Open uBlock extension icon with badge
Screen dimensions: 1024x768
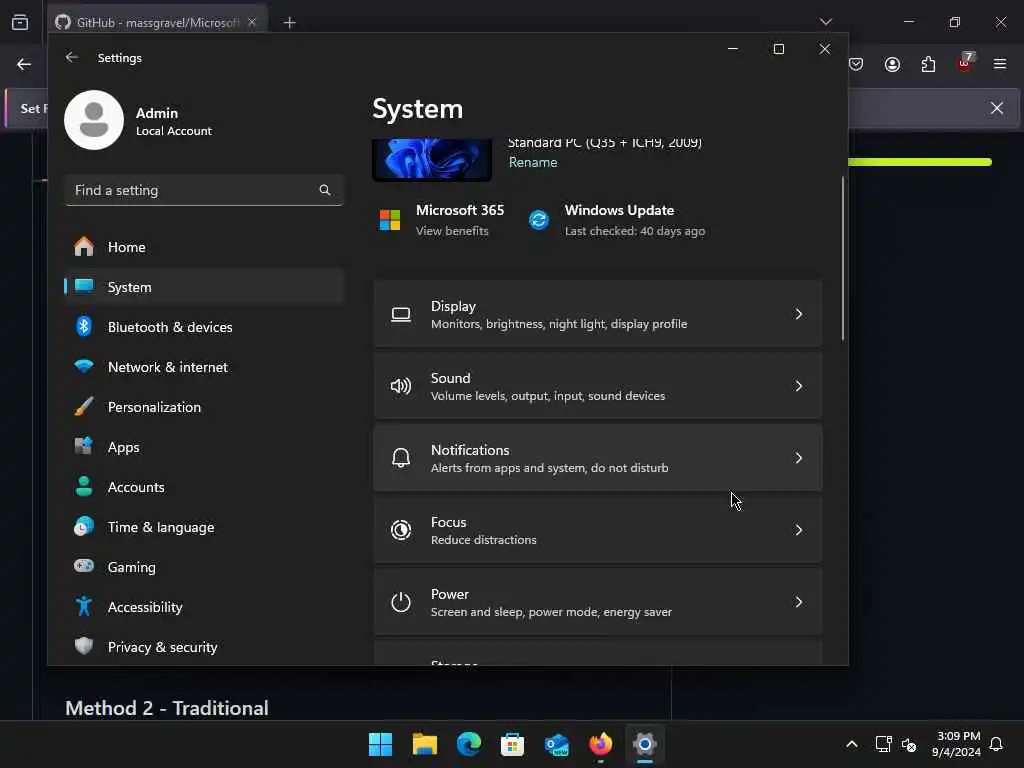click(965, 63)
